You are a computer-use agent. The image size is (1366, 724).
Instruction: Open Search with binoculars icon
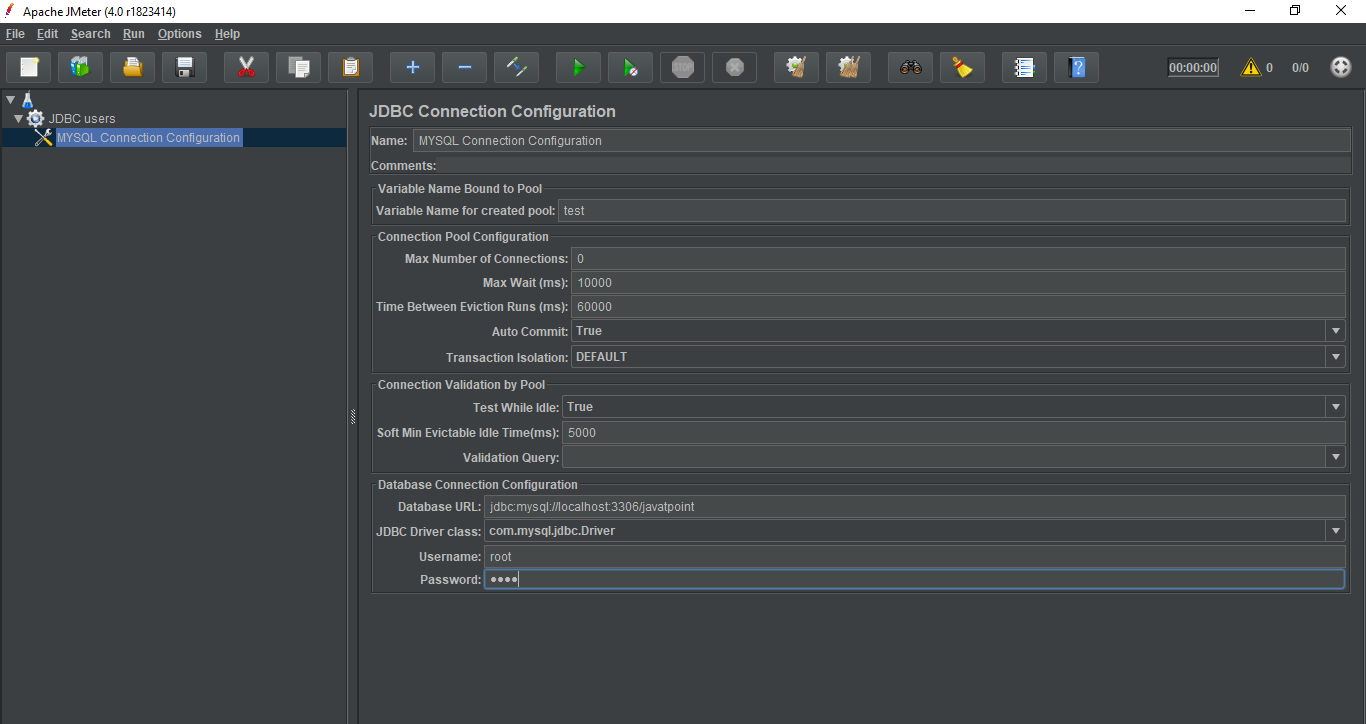click(x=910, y=68)
